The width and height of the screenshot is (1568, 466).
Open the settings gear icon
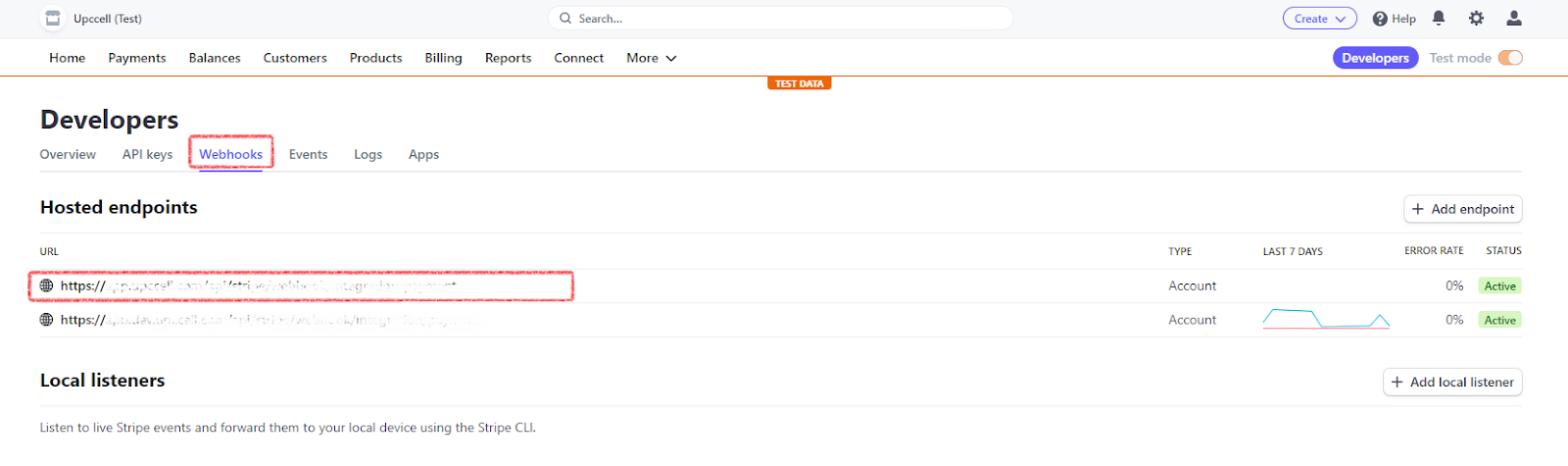[1476, 19]
